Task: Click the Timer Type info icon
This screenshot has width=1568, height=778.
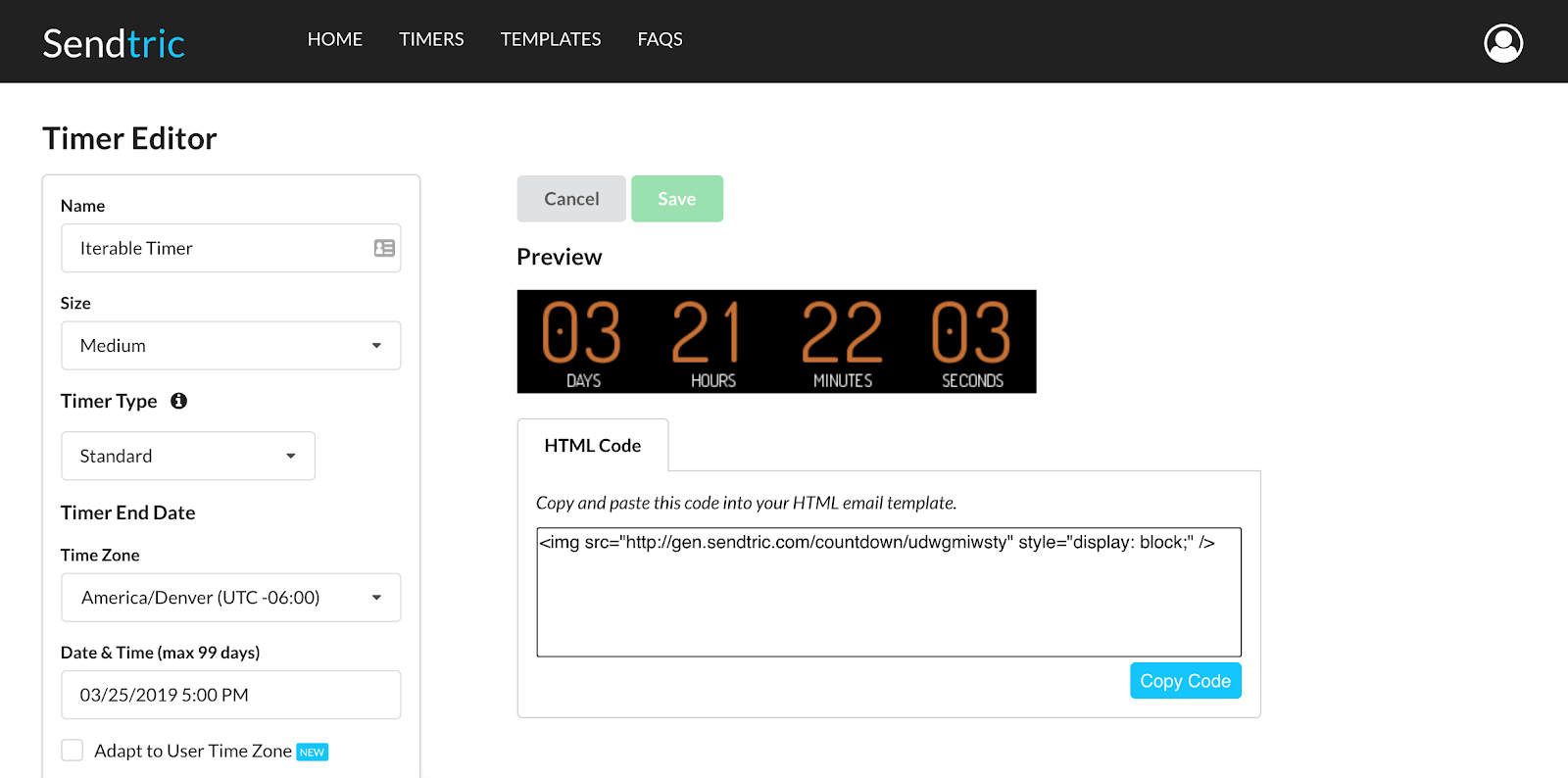Action: pyautogui.click(x=178, y=401)
